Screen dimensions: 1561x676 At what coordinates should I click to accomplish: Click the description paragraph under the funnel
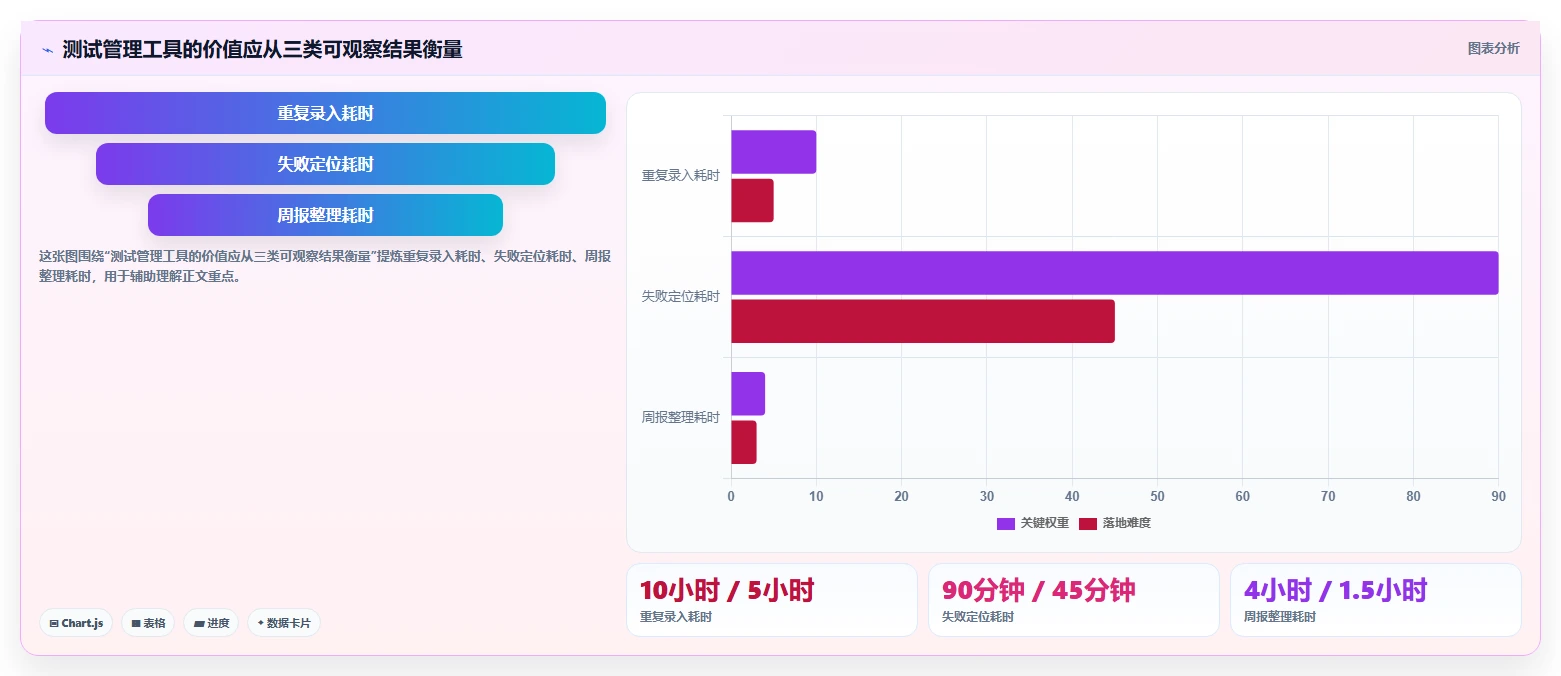coord(325,266)
